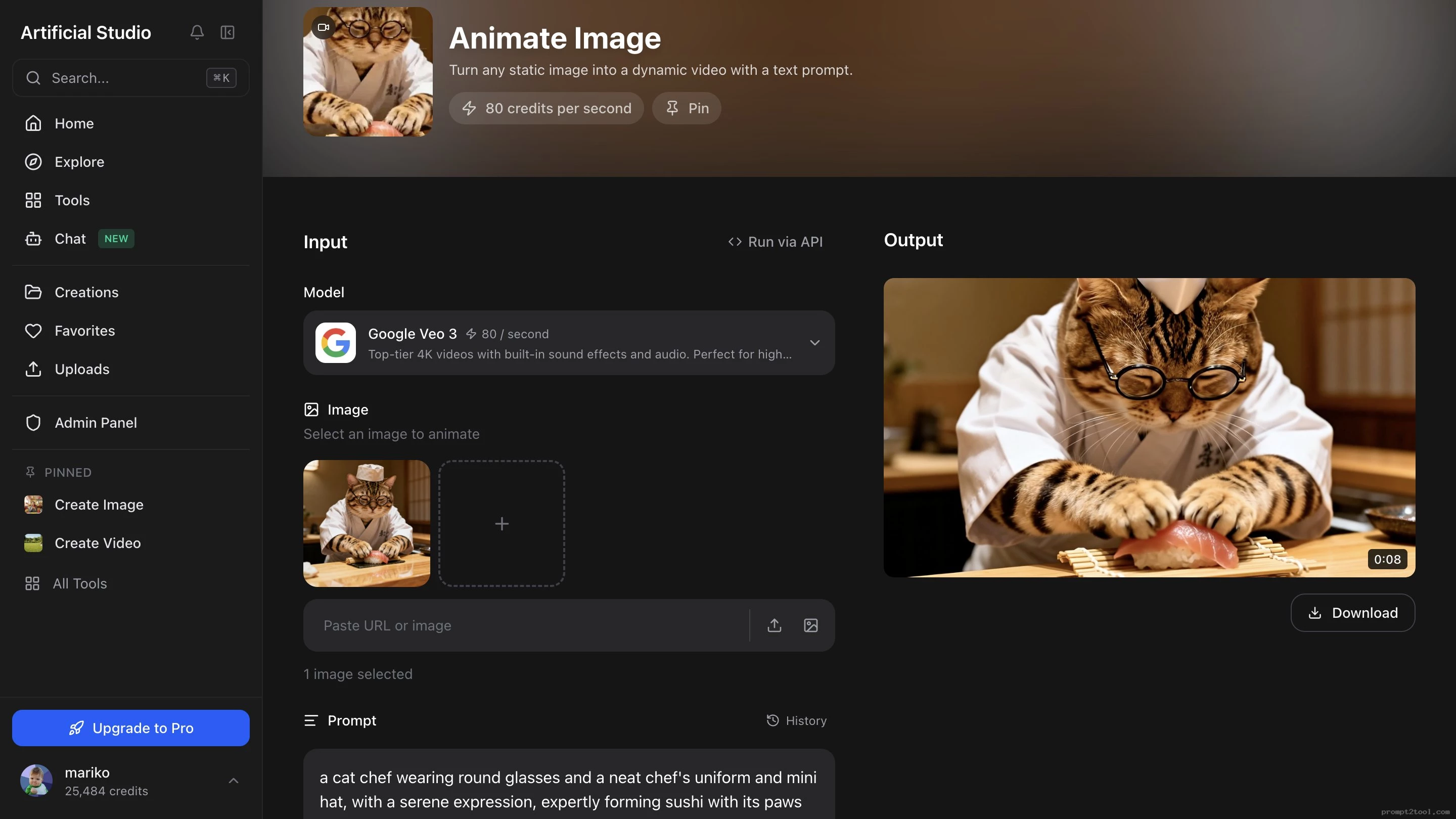Viewport: 1456px width, 819px height.
Task: Click the Upgrade to Pro button
Action: click(x=130, y=728)
